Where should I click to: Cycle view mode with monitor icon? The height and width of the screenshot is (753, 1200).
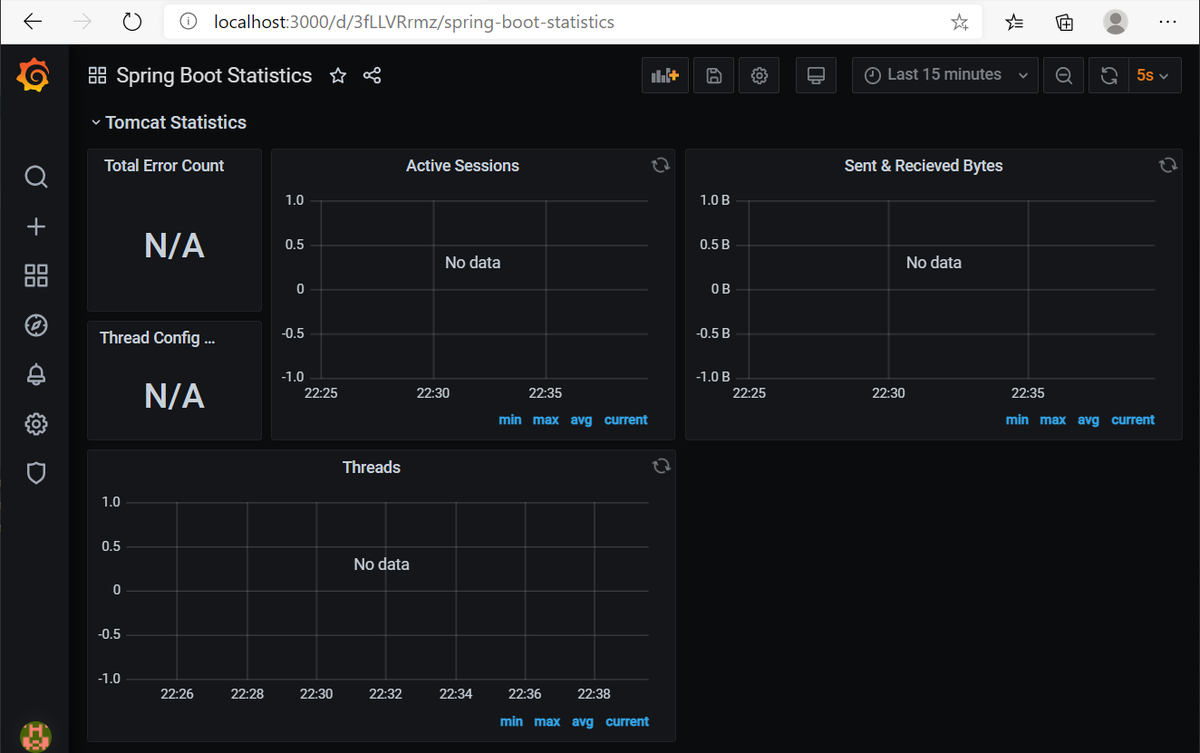[816, 75]
